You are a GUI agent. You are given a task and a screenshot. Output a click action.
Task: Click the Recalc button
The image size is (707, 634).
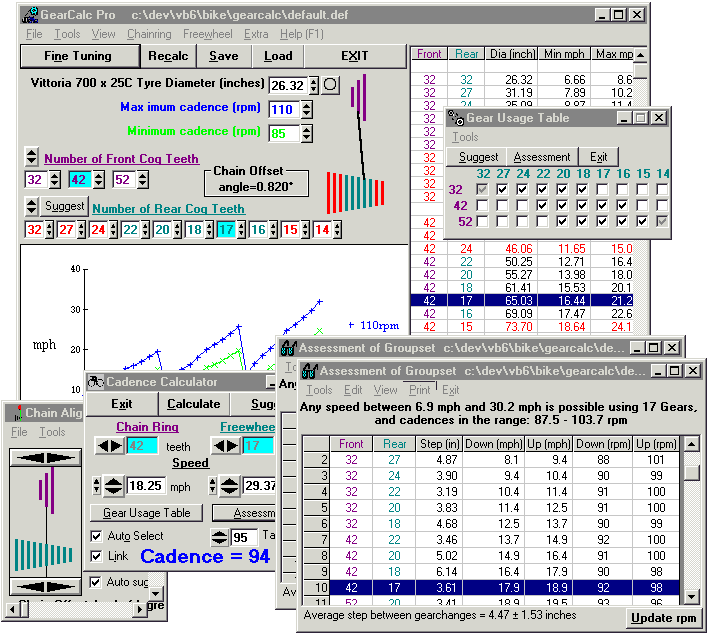point(168,56)
